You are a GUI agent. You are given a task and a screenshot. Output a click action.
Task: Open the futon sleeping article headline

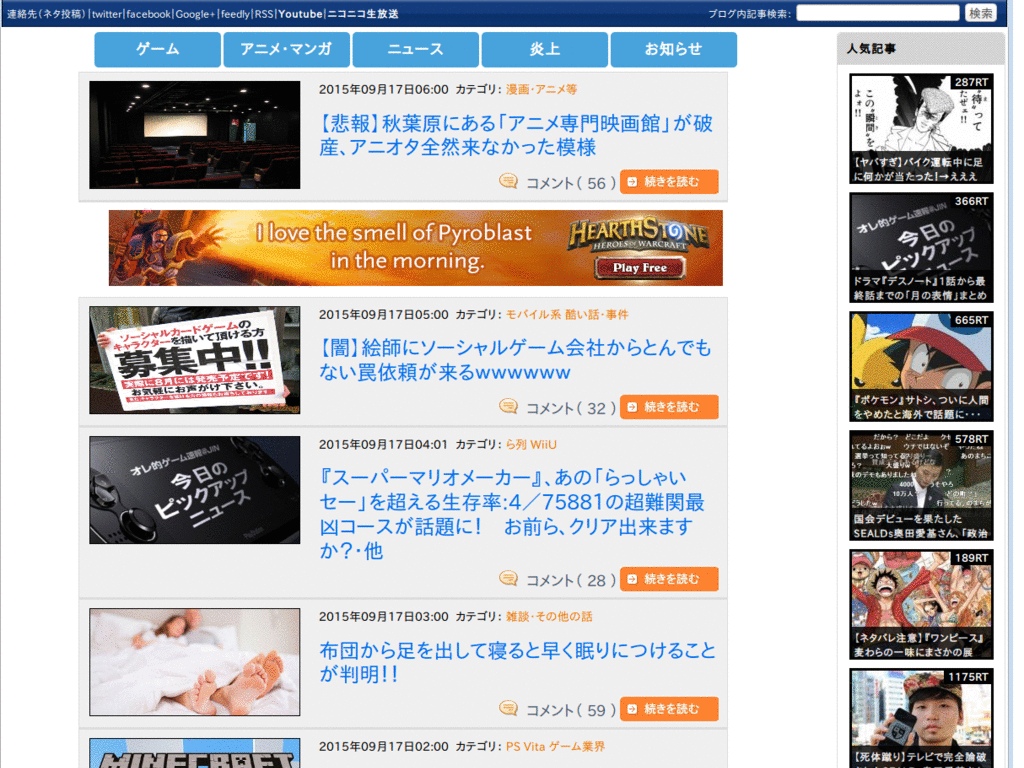click(x=517, y=662)
